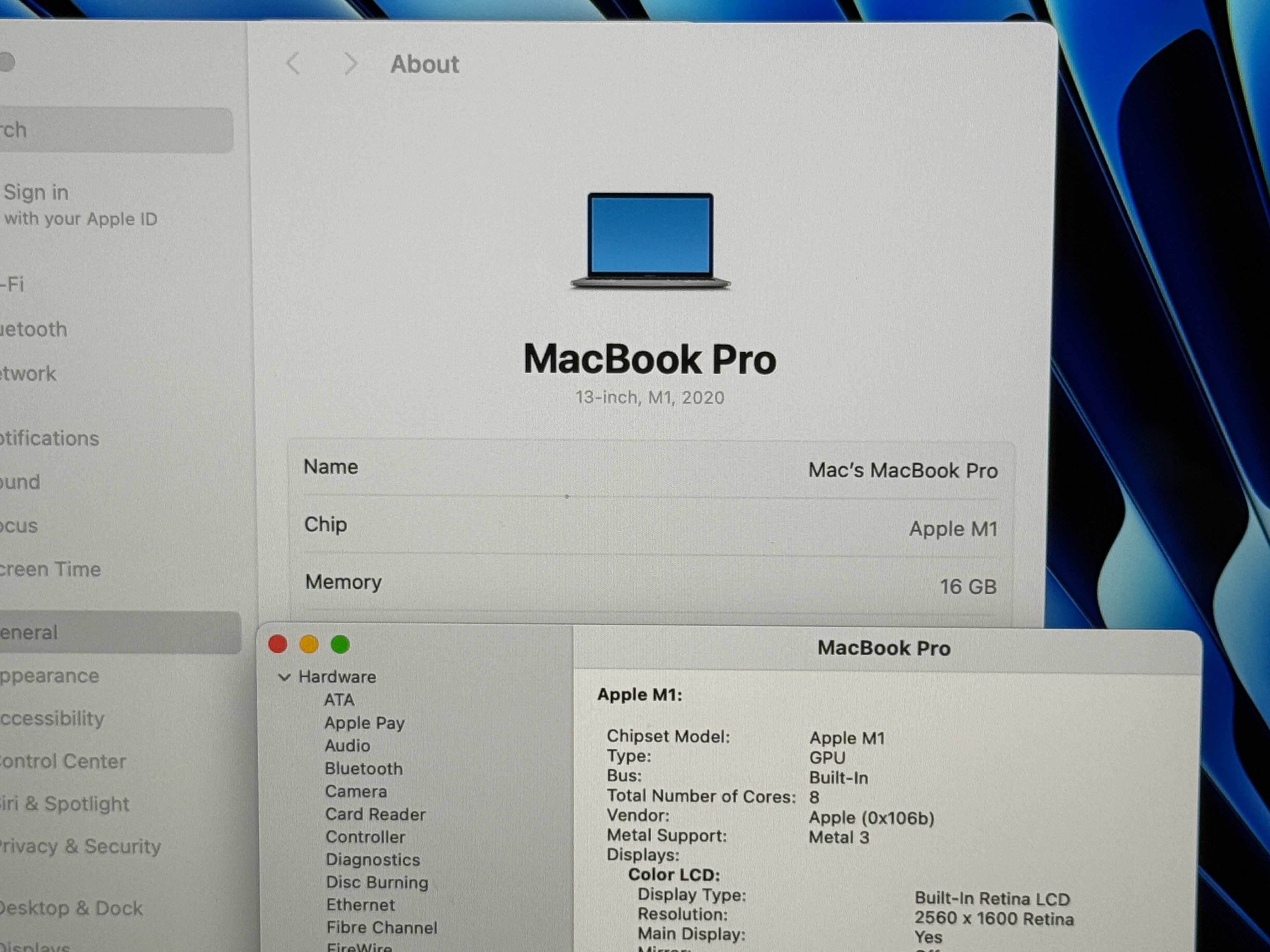Select Fibre Channel in the Hardware list
Screen dimensions: 1270x952
click(x=382, y=927)
